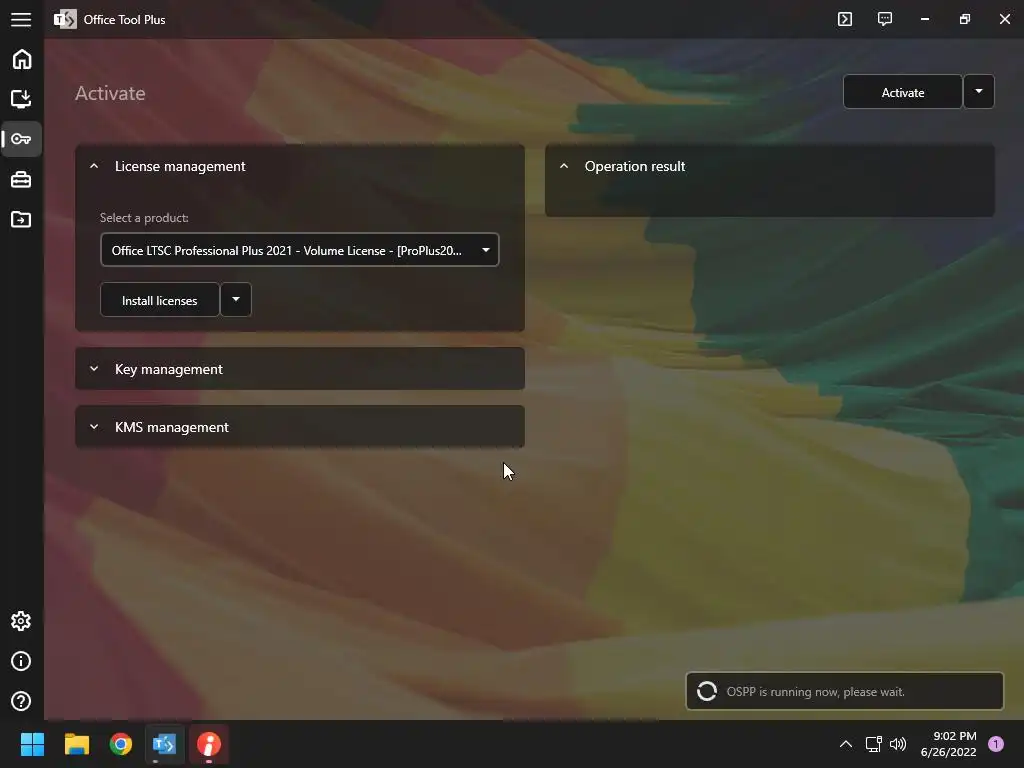1024x768 pixels.
Task: Go to the Home page icon
Action: coord(22,59)
